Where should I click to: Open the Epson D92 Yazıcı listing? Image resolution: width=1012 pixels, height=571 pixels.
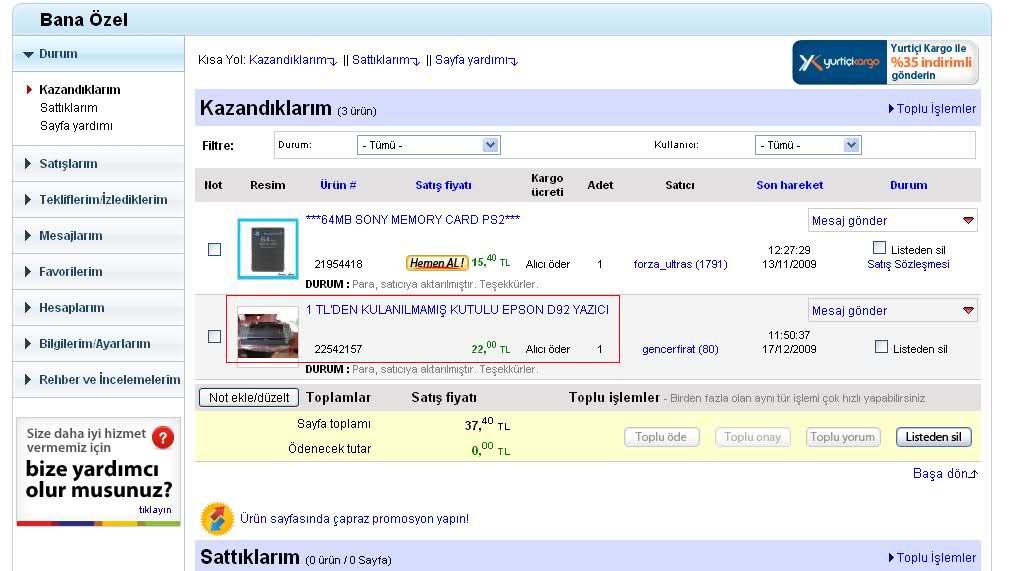(x=457, y=310)
